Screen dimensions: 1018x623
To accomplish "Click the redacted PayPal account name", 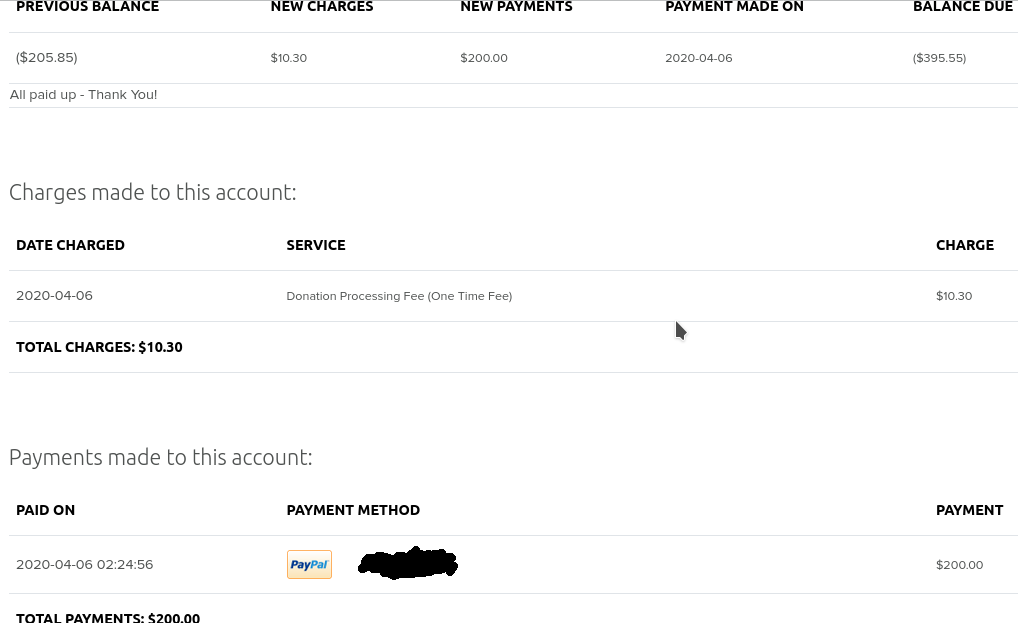I will (408, 563).
